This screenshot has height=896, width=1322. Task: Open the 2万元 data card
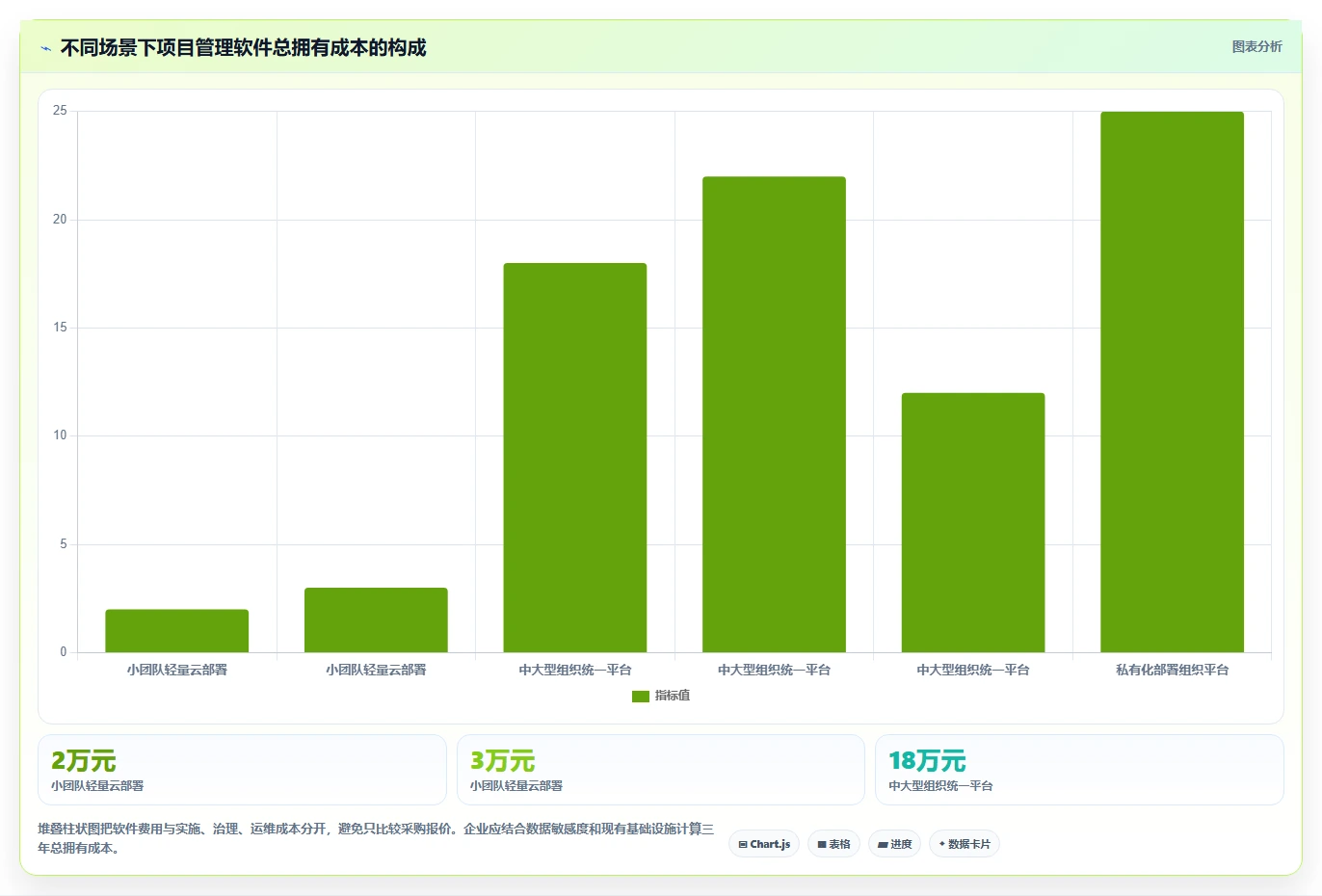point(242,770)
